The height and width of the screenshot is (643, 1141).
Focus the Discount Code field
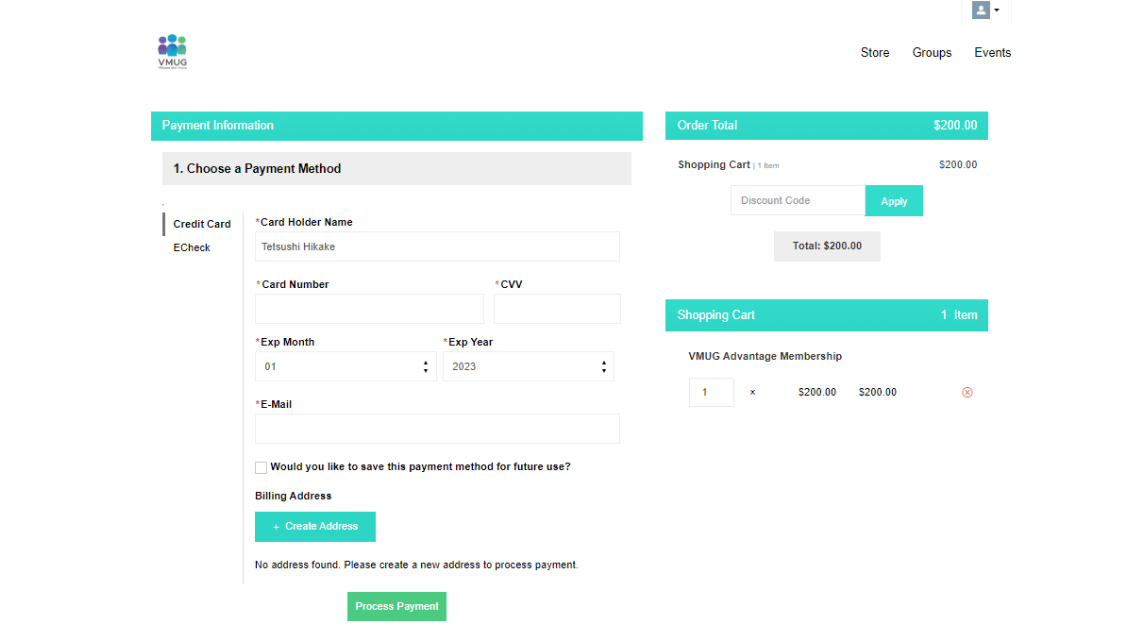798,201
